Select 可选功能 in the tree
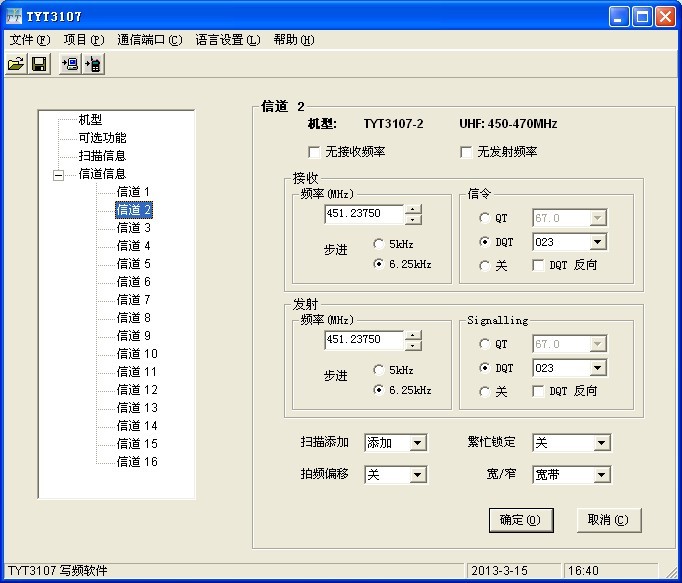The height and width of the screenshot is (583, 682). pyautogui.click(x=102, y=138)
